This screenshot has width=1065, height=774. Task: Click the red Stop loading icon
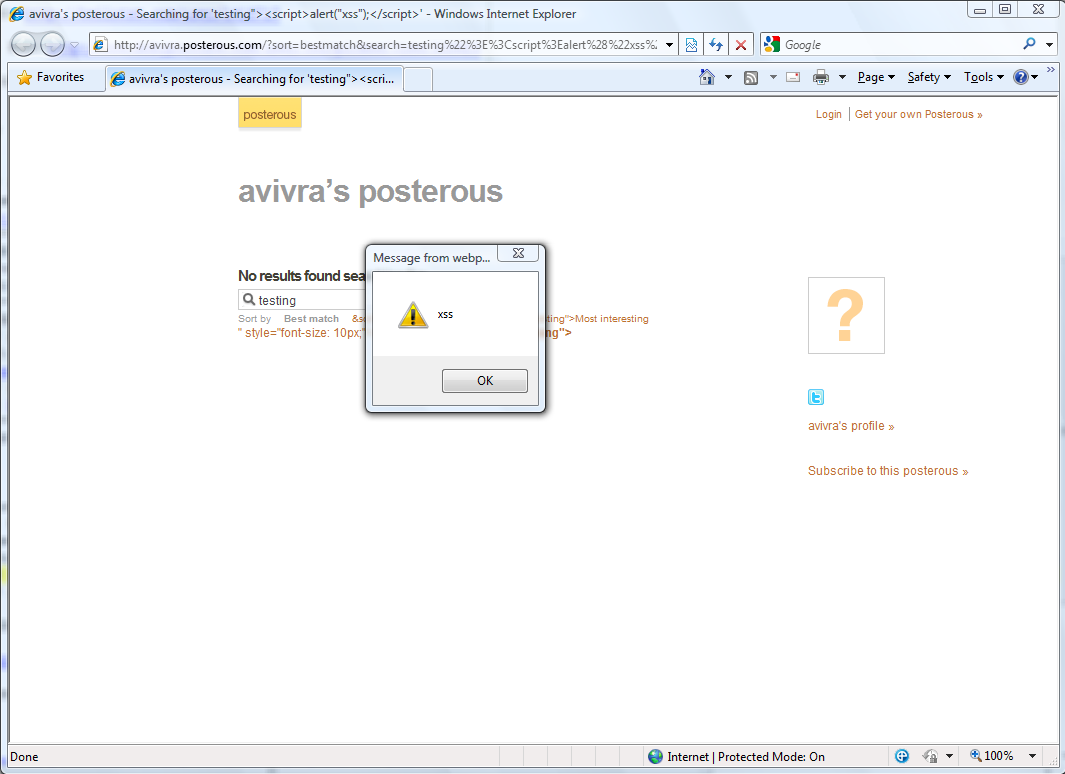click(741, 45)
